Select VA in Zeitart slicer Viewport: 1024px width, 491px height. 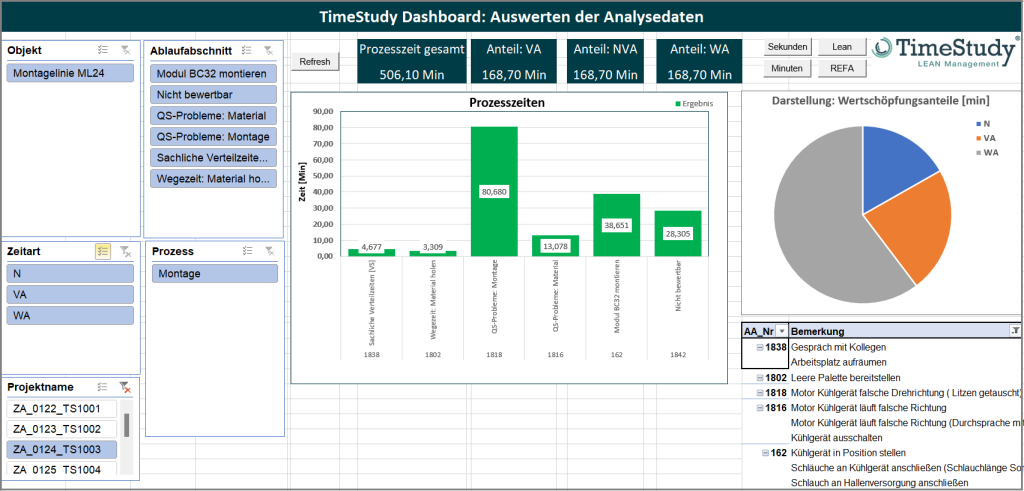71,294
